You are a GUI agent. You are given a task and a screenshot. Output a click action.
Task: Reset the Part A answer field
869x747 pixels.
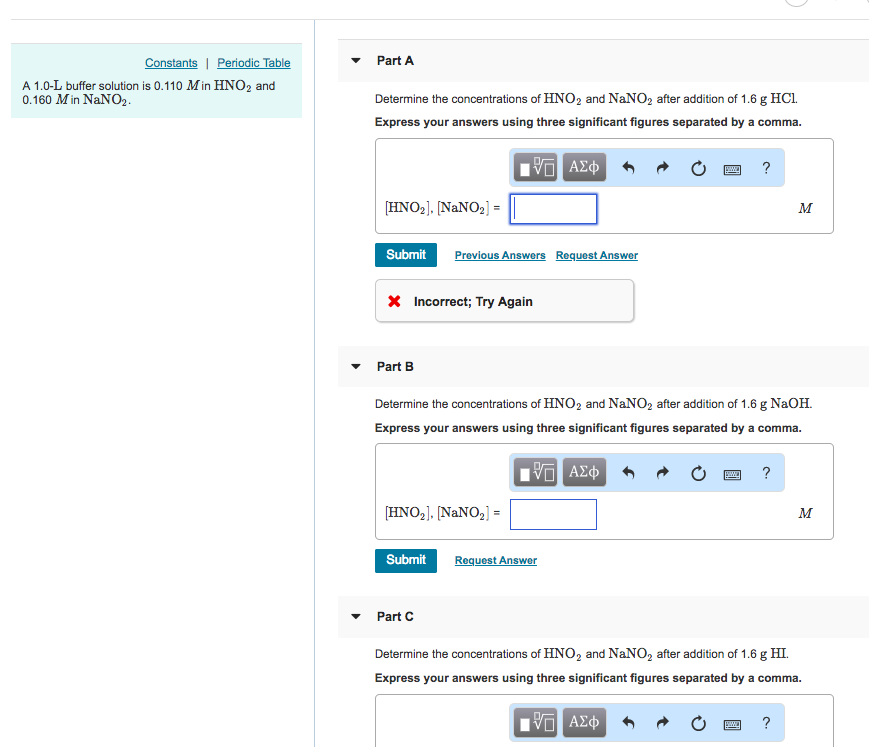pyautogui.click(x=697, y=167)
